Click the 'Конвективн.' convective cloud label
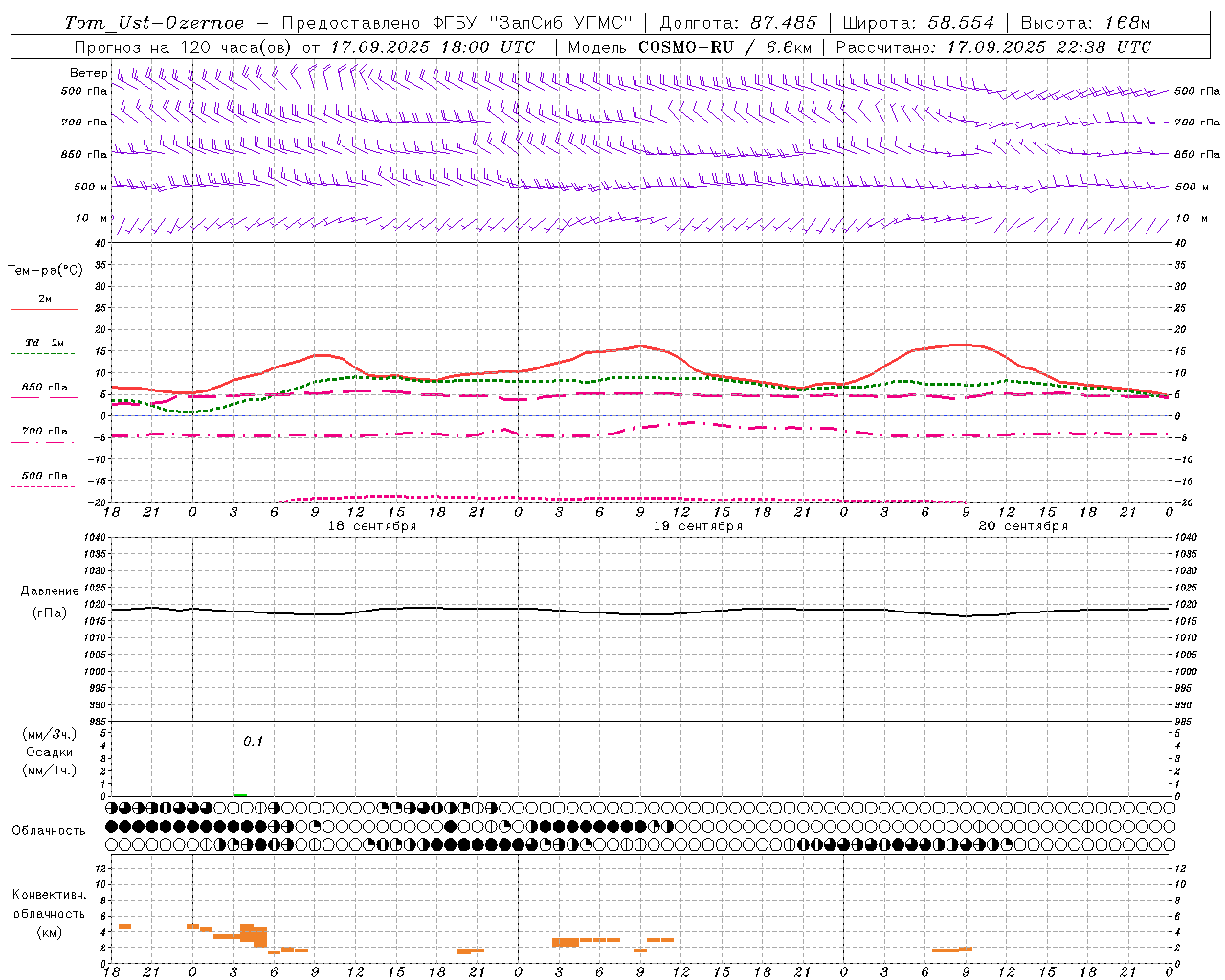The height and width of the screenshot is (980, 1225). tap(50, 895)
